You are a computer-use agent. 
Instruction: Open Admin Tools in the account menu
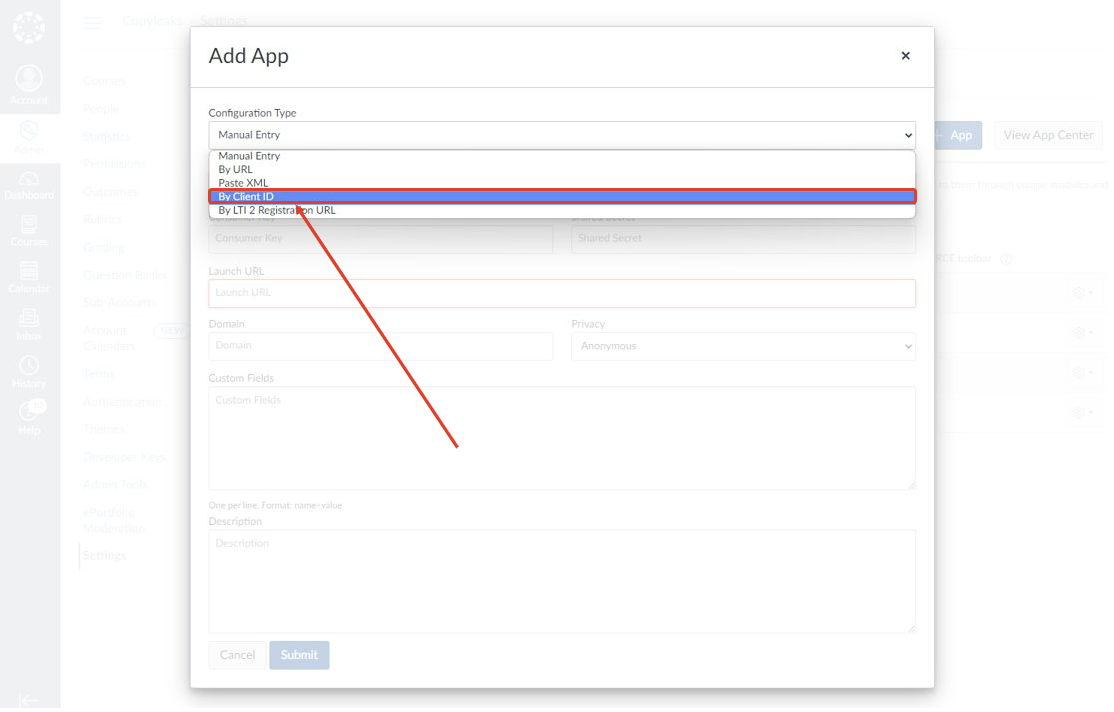pos(115,485)
